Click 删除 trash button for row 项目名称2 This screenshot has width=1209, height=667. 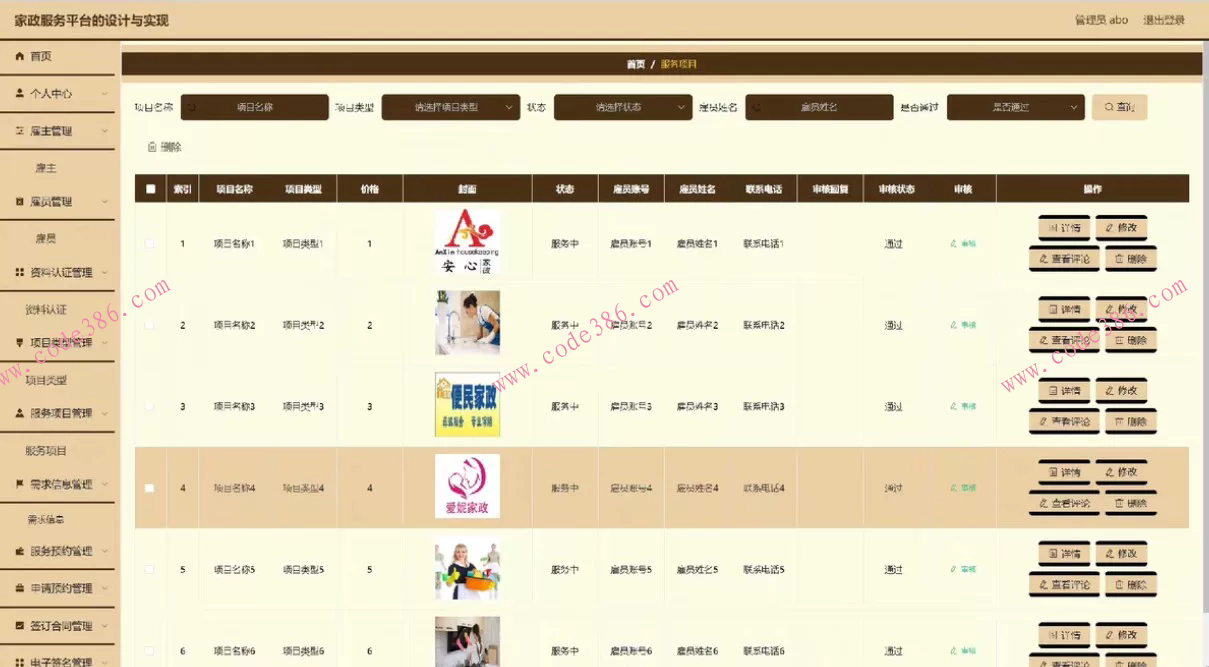tap(1131, 340)
